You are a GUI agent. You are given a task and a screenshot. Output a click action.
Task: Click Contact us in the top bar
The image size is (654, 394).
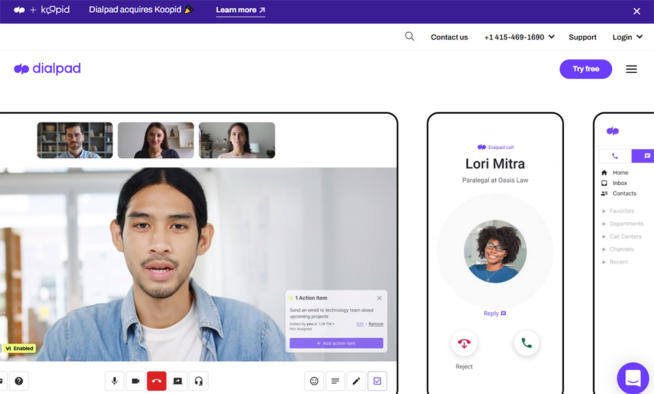coord(449,37)
